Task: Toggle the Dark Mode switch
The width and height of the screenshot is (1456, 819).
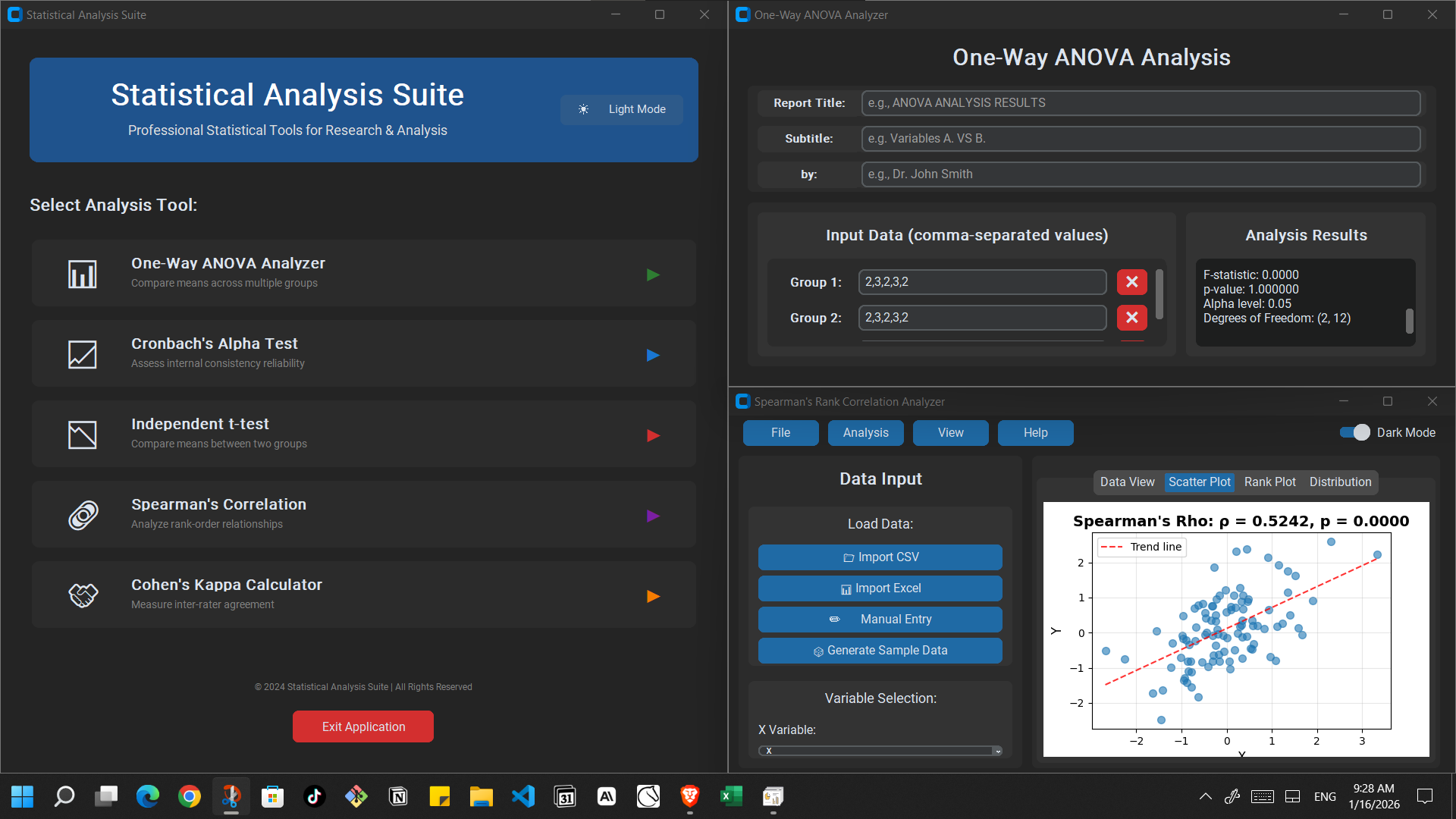Action: (1354, 432)
